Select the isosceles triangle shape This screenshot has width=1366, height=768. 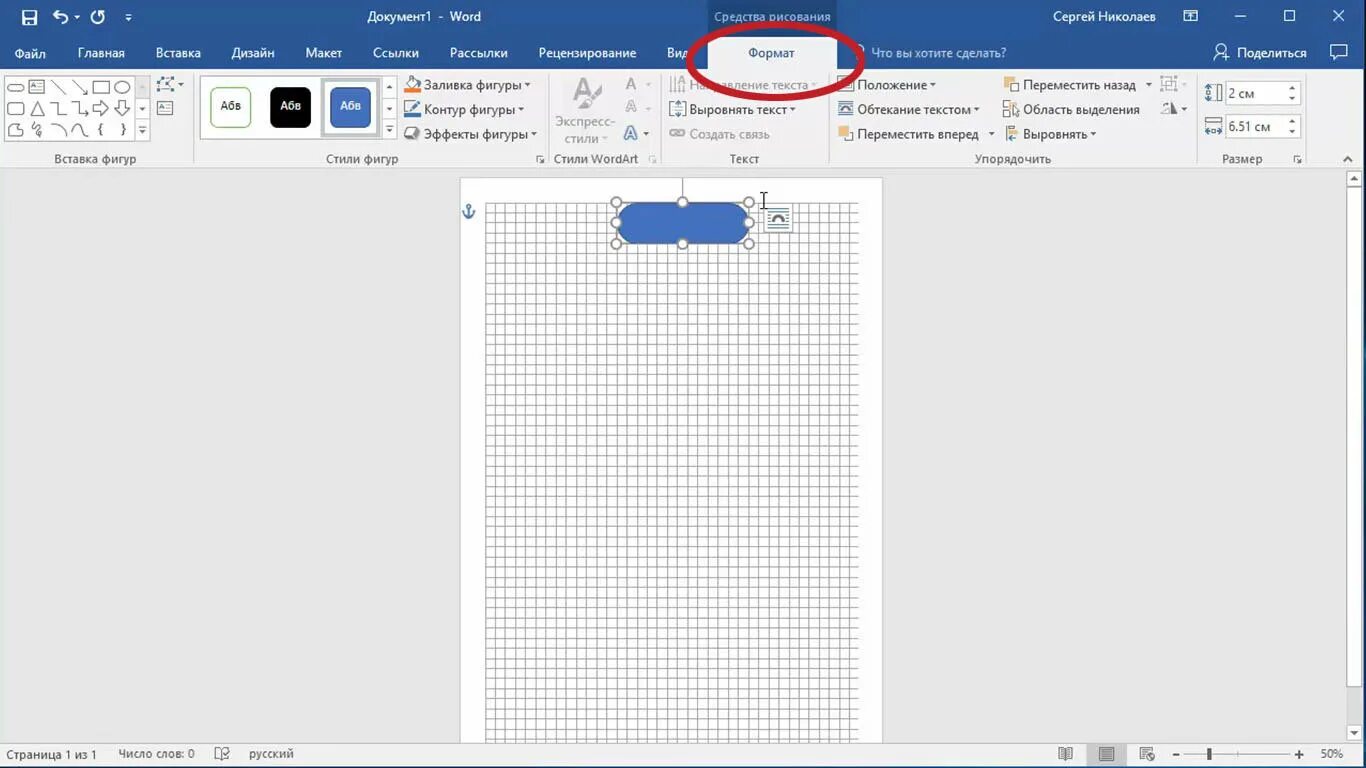pos(37,108)
